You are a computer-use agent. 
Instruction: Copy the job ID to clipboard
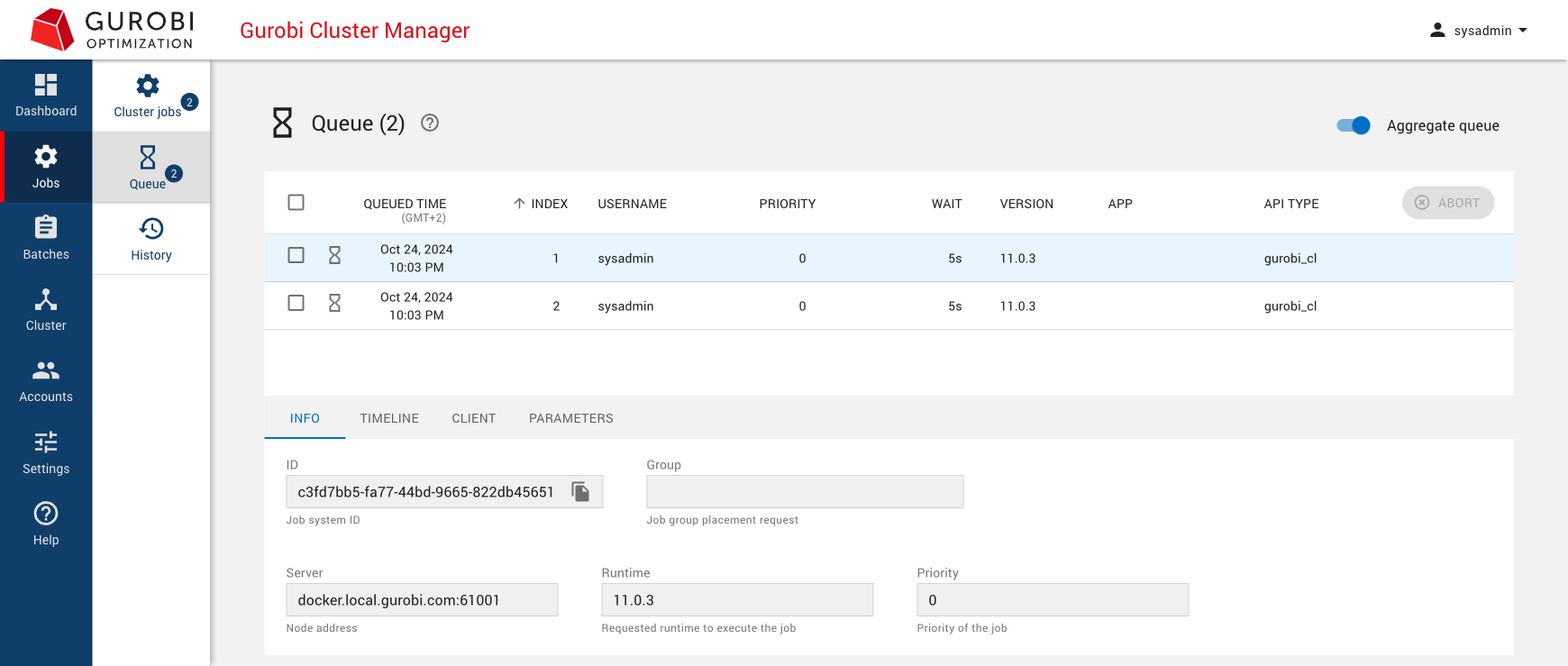581,492
